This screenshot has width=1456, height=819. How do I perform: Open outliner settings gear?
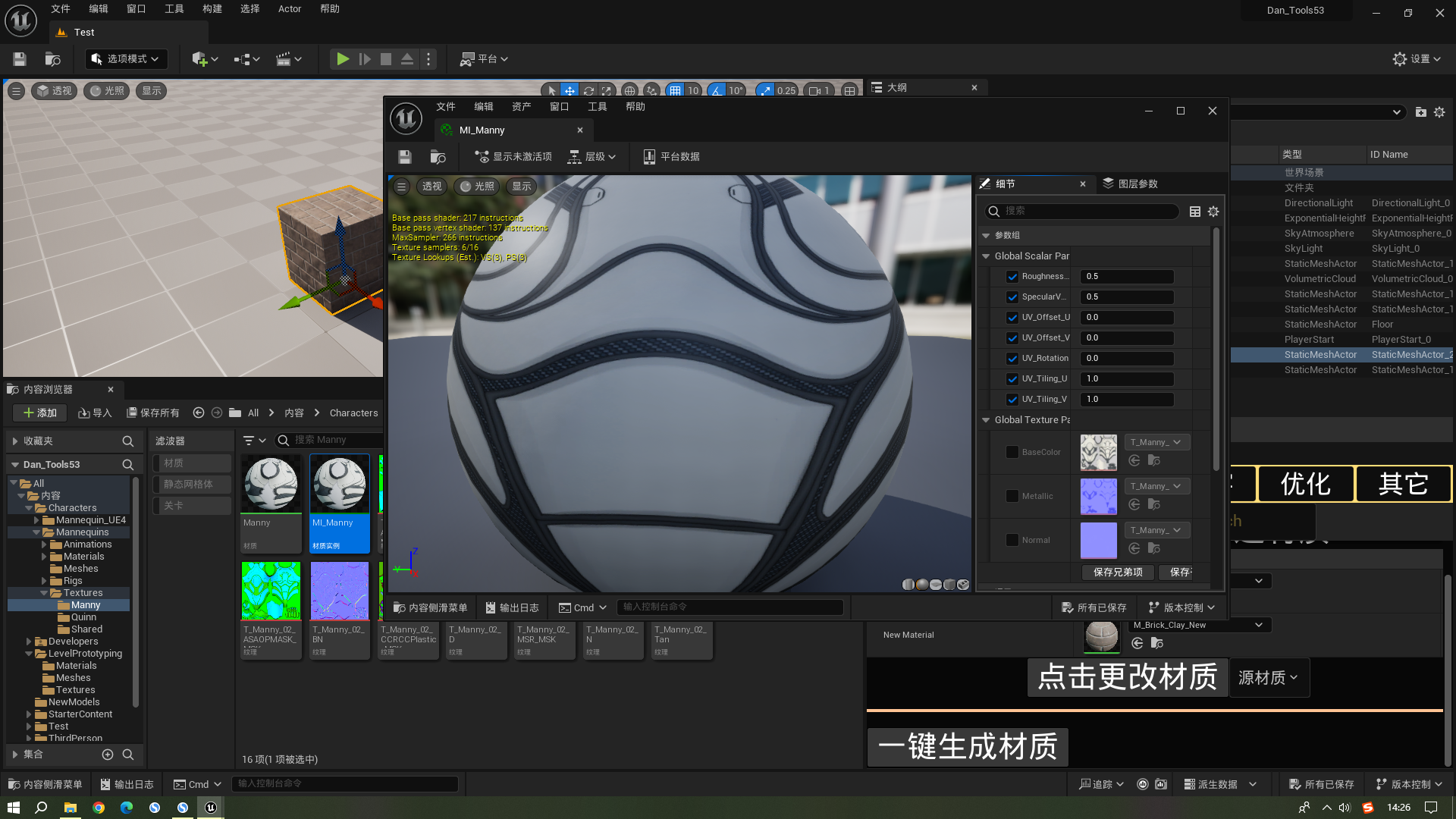click(1439, 112)
